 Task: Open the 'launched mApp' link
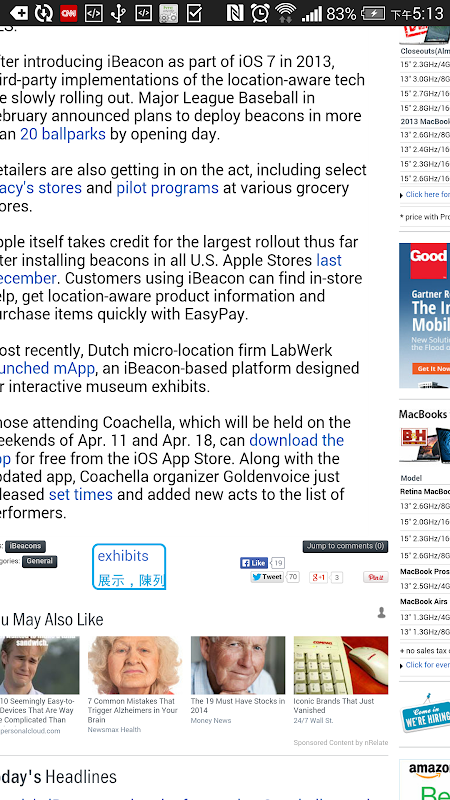click(x=47, y=368)
